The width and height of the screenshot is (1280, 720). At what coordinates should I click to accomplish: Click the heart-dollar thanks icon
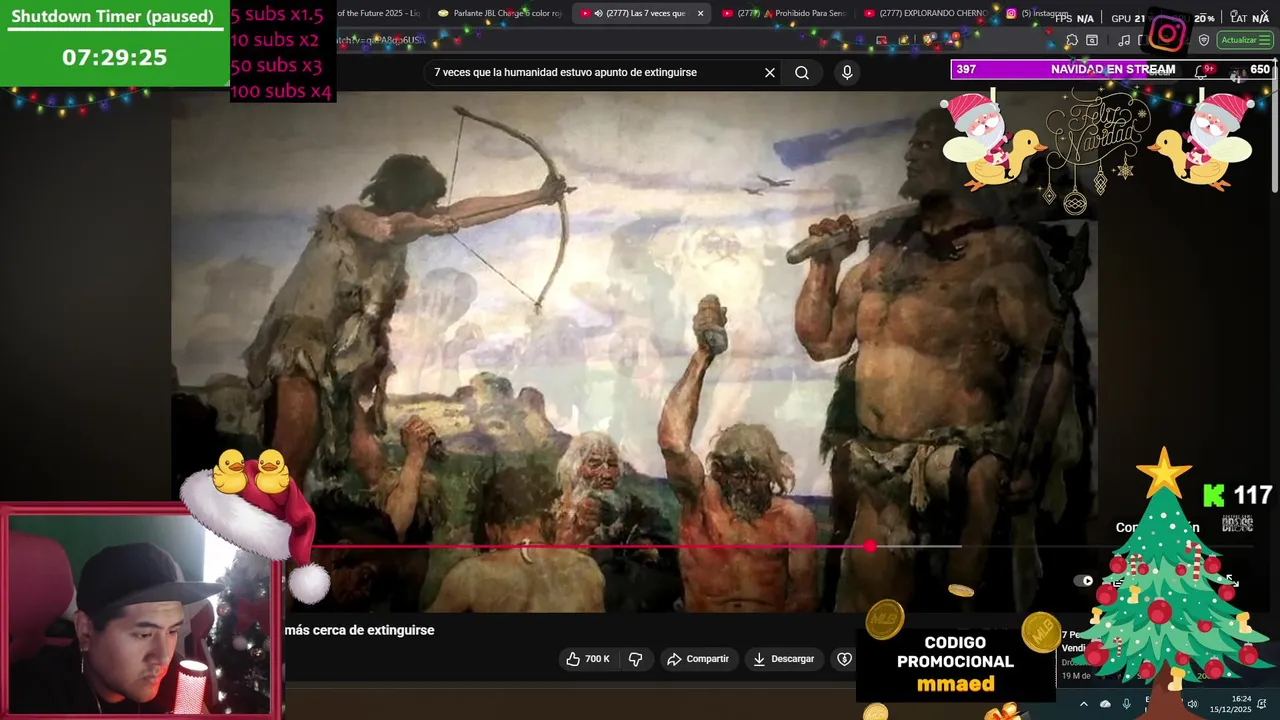tap(844, 659)
